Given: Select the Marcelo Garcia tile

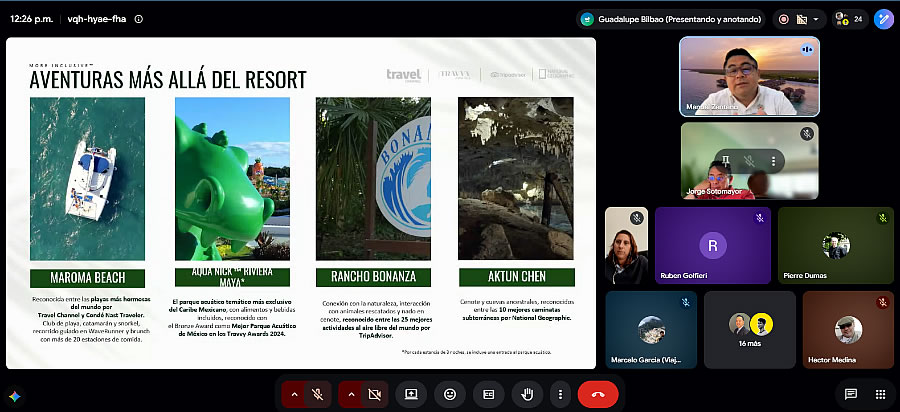Looking at the screenshot, I should (x=651, y=330).
